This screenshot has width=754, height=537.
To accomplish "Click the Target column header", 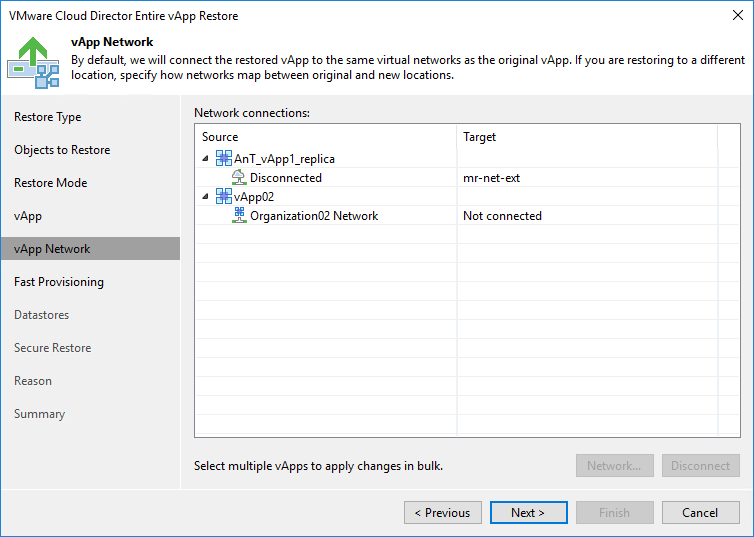I will [x=587, y=137].
